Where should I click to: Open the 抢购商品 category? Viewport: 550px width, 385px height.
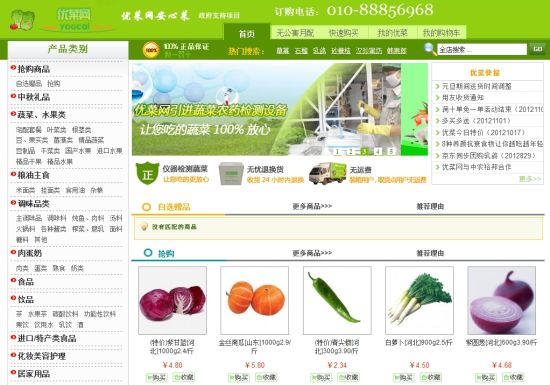tap(34, 69)
